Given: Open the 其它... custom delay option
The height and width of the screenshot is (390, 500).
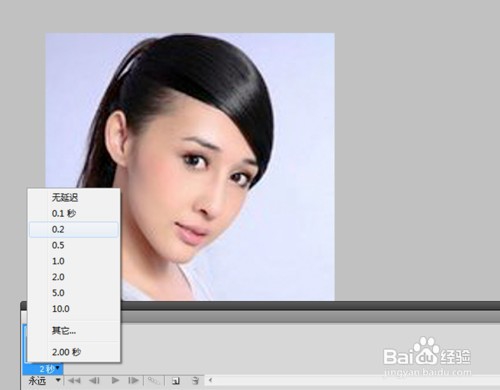Looking at the screenshot, I should point(74,331).
